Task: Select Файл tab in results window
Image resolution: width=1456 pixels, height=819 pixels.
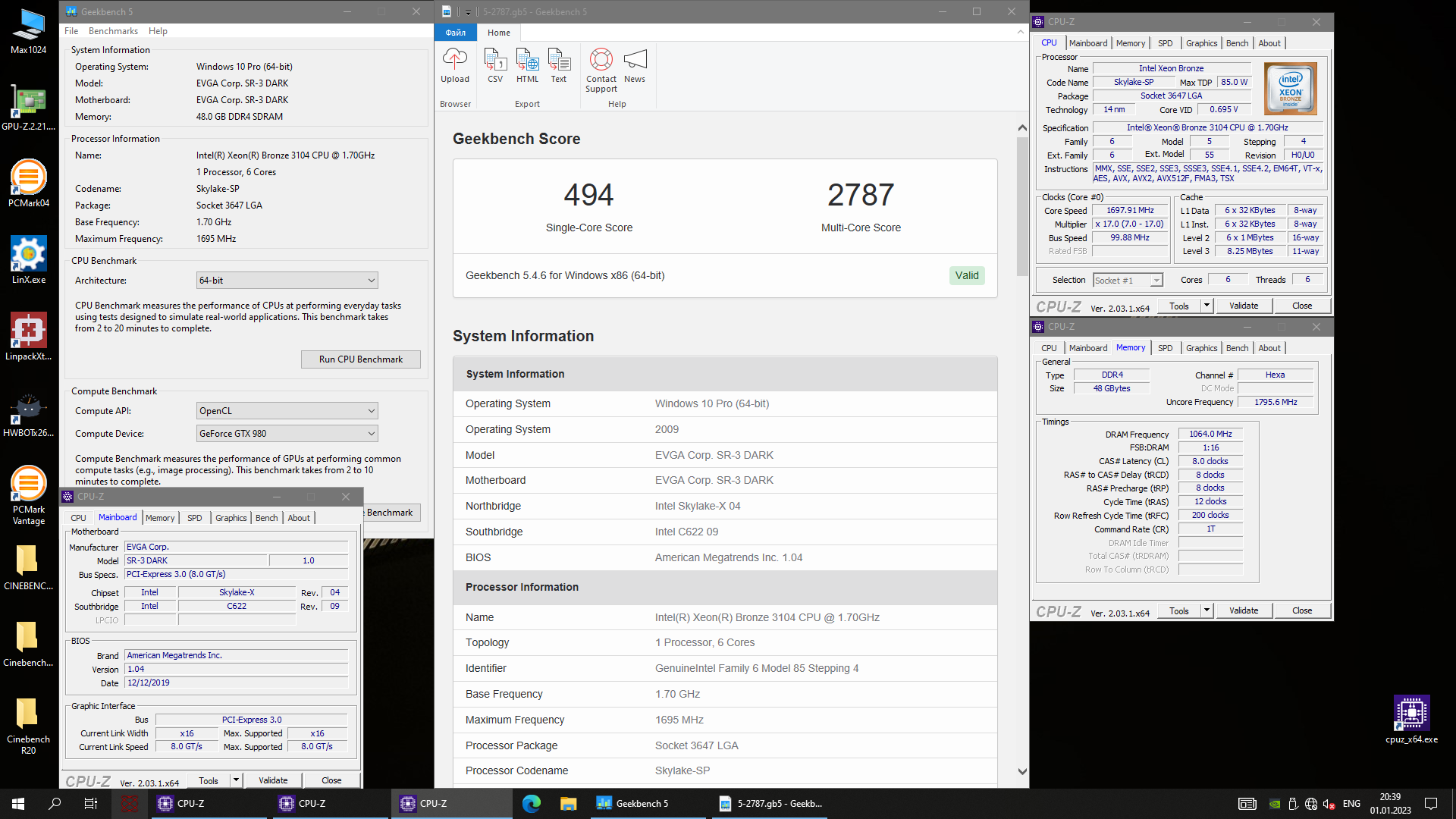Action: (x=455, y=33)
